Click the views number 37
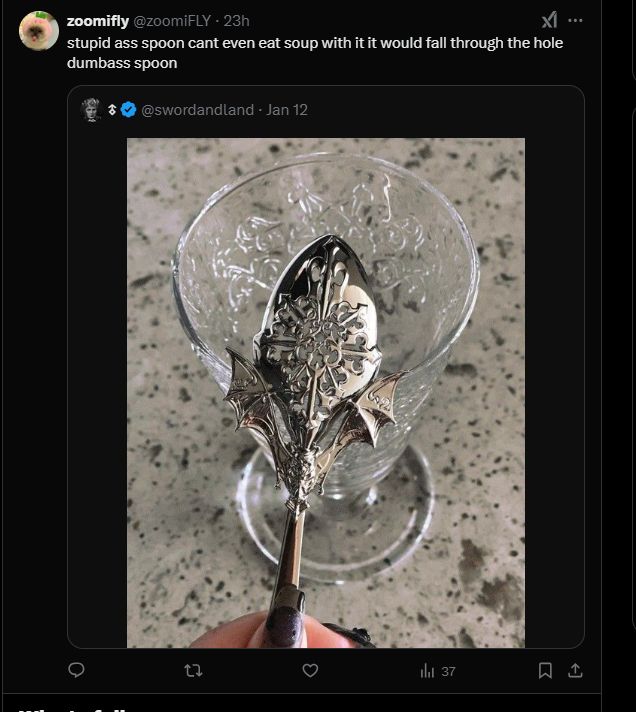Viewport: 636px width, 712px height. (x=448, y=671)
